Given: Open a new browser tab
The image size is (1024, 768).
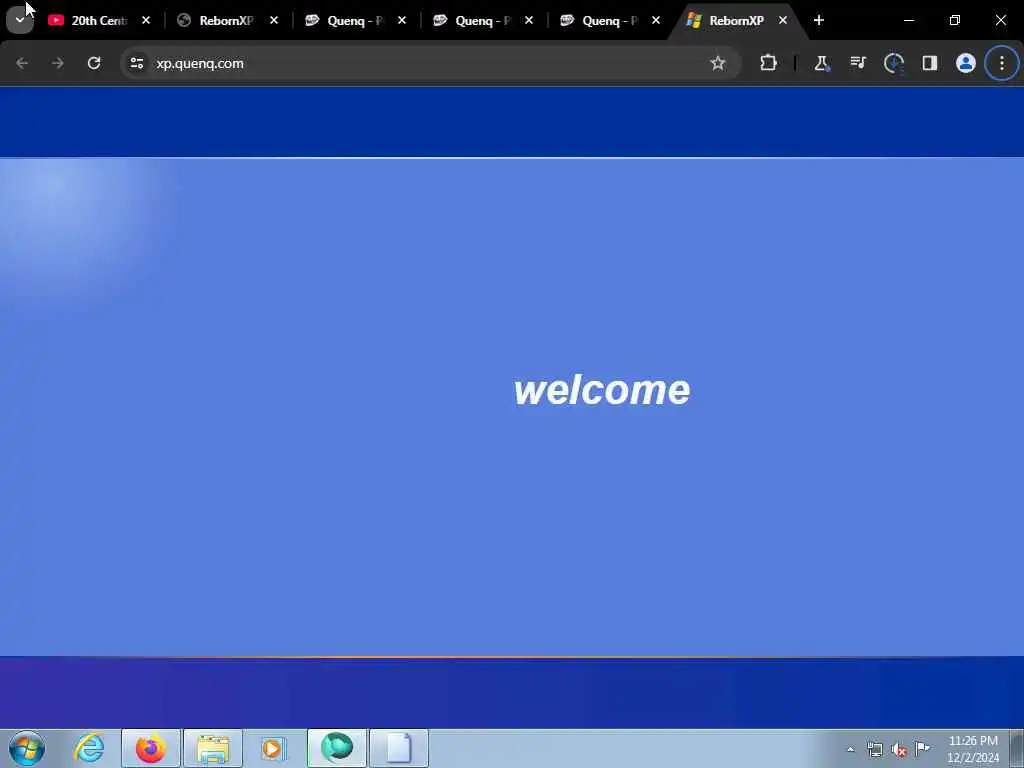Looking at the screenshot, I should tap(819, 21).
